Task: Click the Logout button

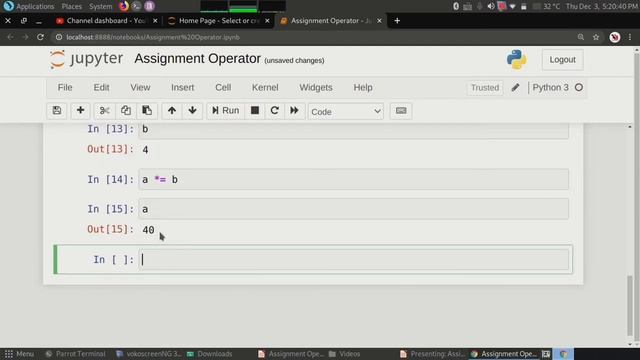Action: (x=562, y=60)
